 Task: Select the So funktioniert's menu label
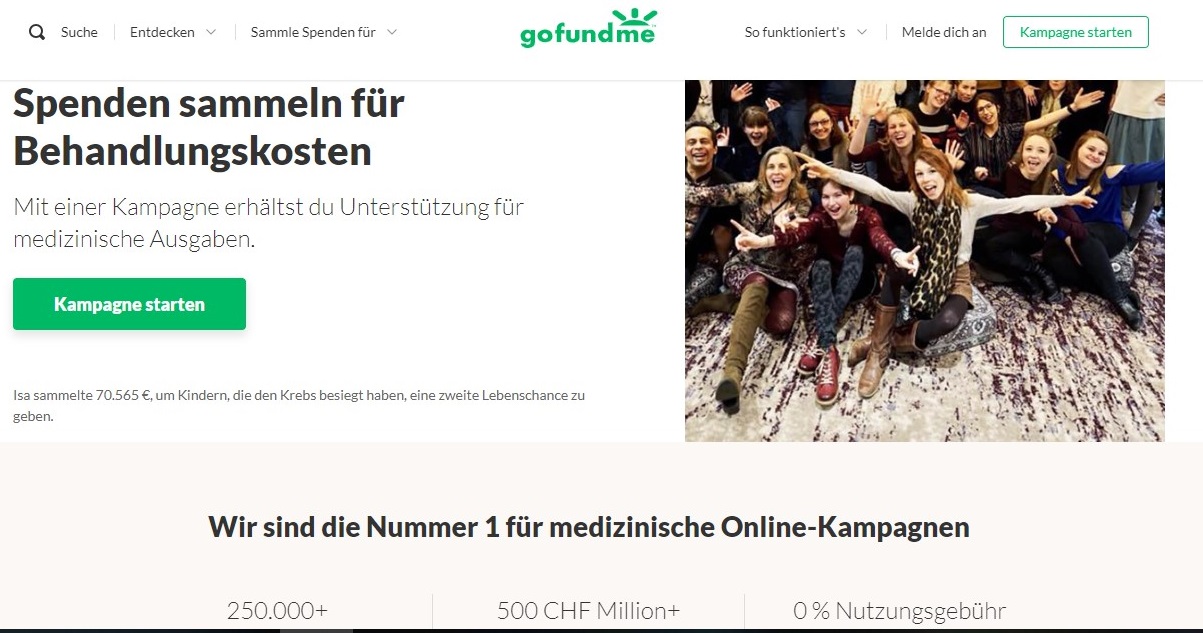[x=795, y=32]
